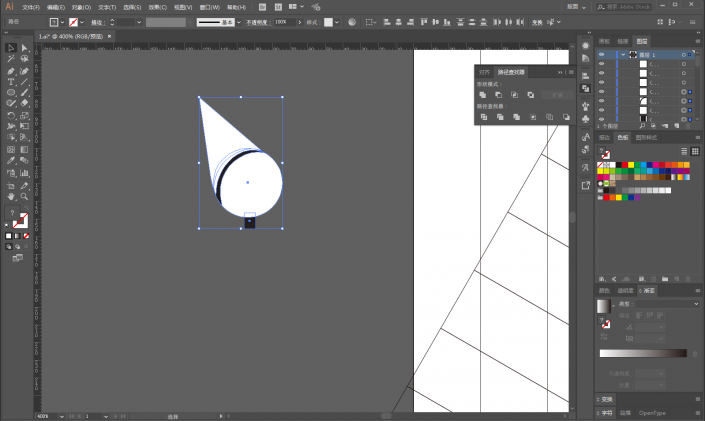
Task: Select the Paintbrush tool
Action: (25, 93)
